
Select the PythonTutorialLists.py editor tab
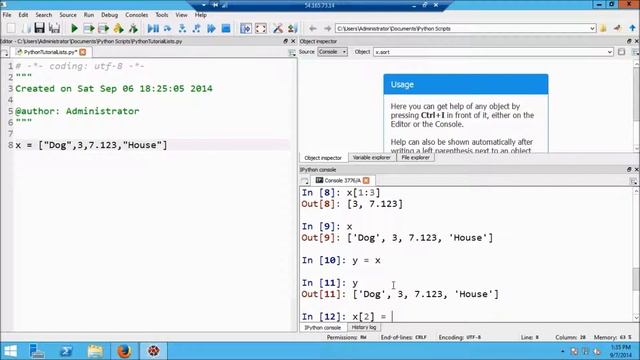[50, 52]
